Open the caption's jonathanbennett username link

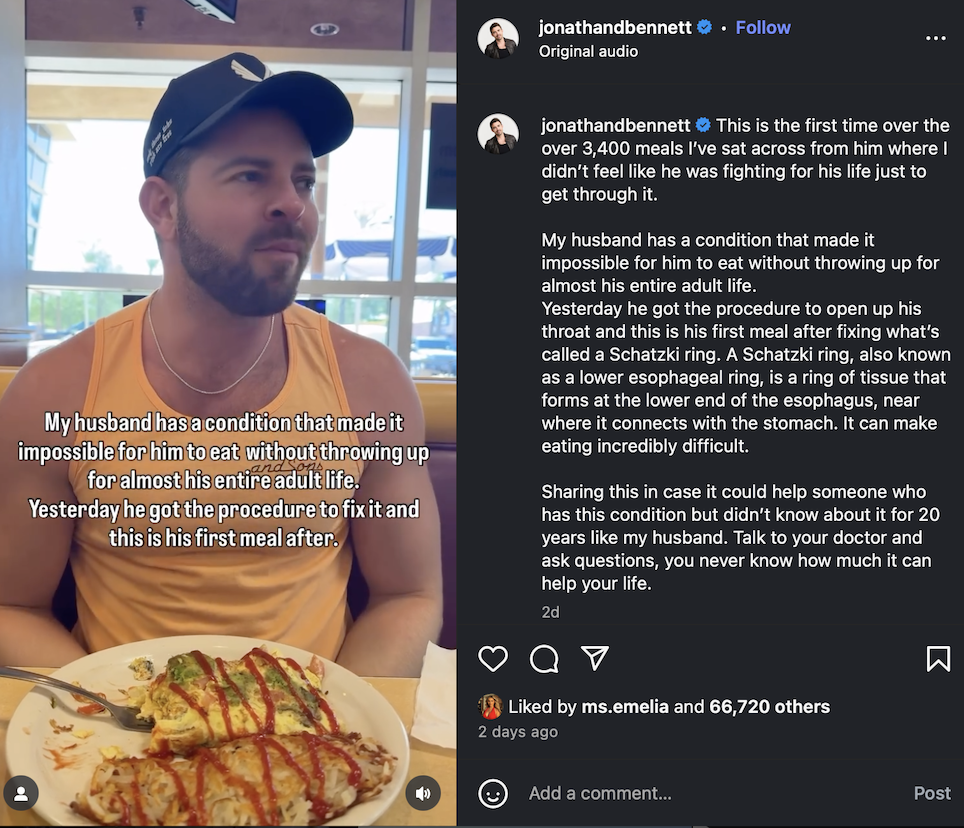pos(616,125)
